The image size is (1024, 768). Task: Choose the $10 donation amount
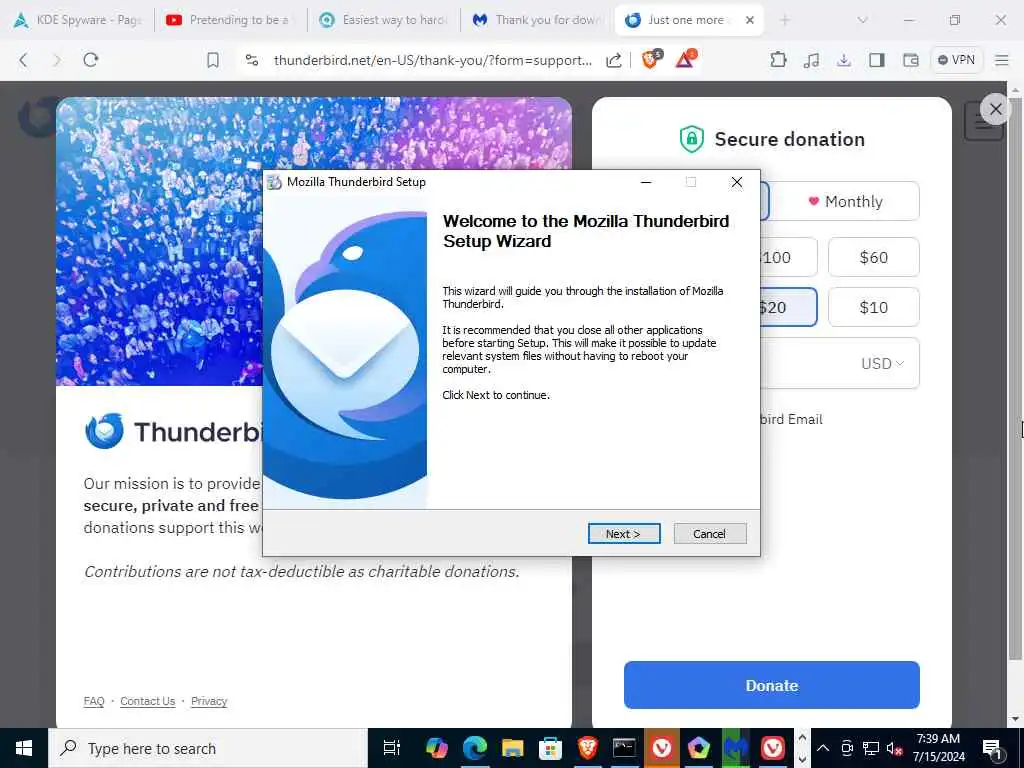click(873, 307)
